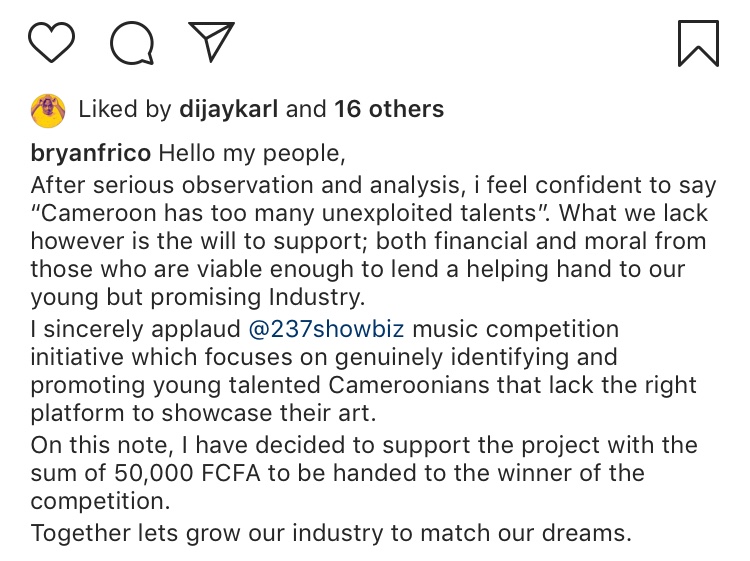This screenshot has width=750, height=561.
Task: Open the bryanfrico profile username
Action: point(91,156)
